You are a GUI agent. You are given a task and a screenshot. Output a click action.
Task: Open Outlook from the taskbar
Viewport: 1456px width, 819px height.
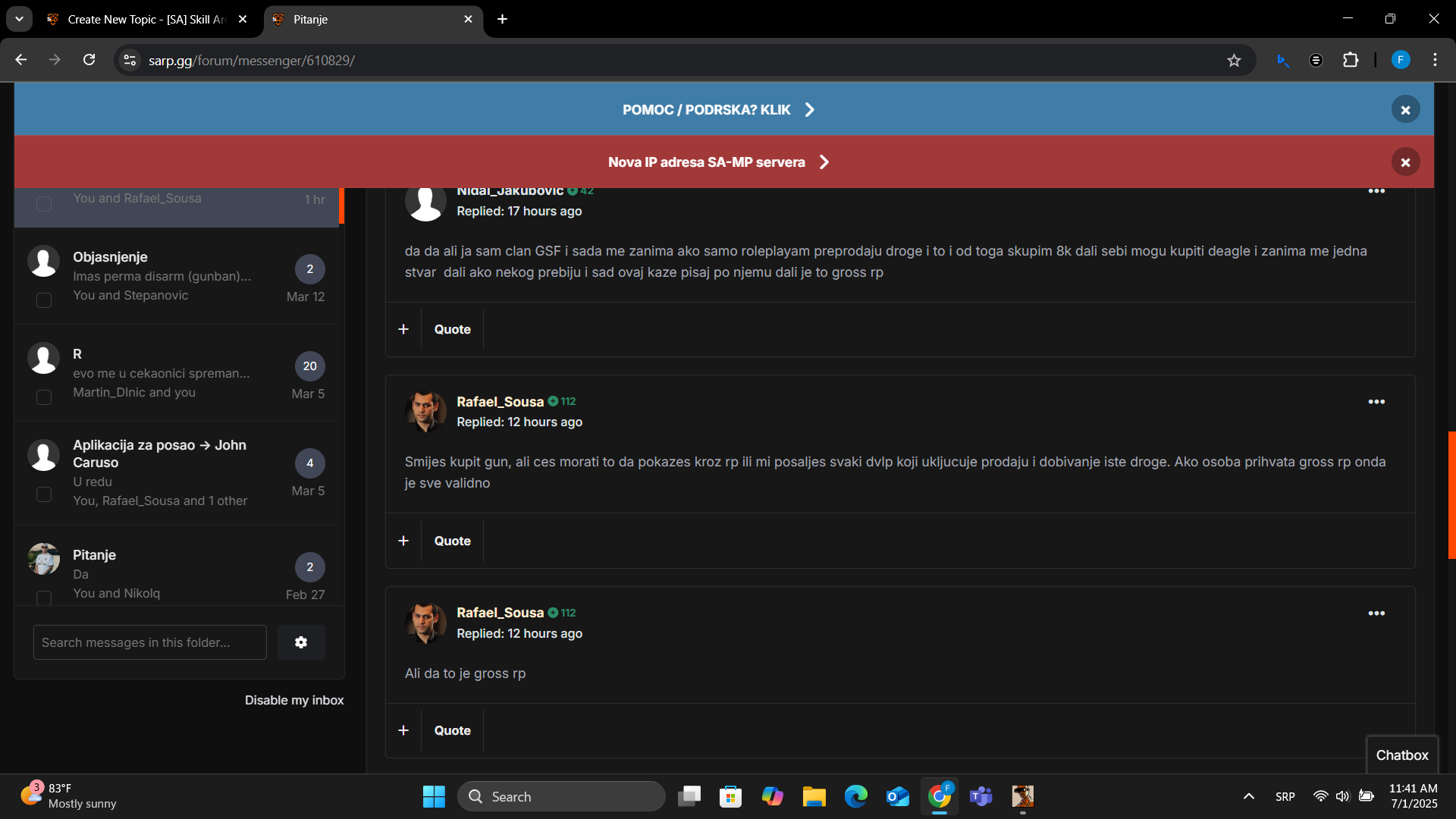(x=898, y=796)
